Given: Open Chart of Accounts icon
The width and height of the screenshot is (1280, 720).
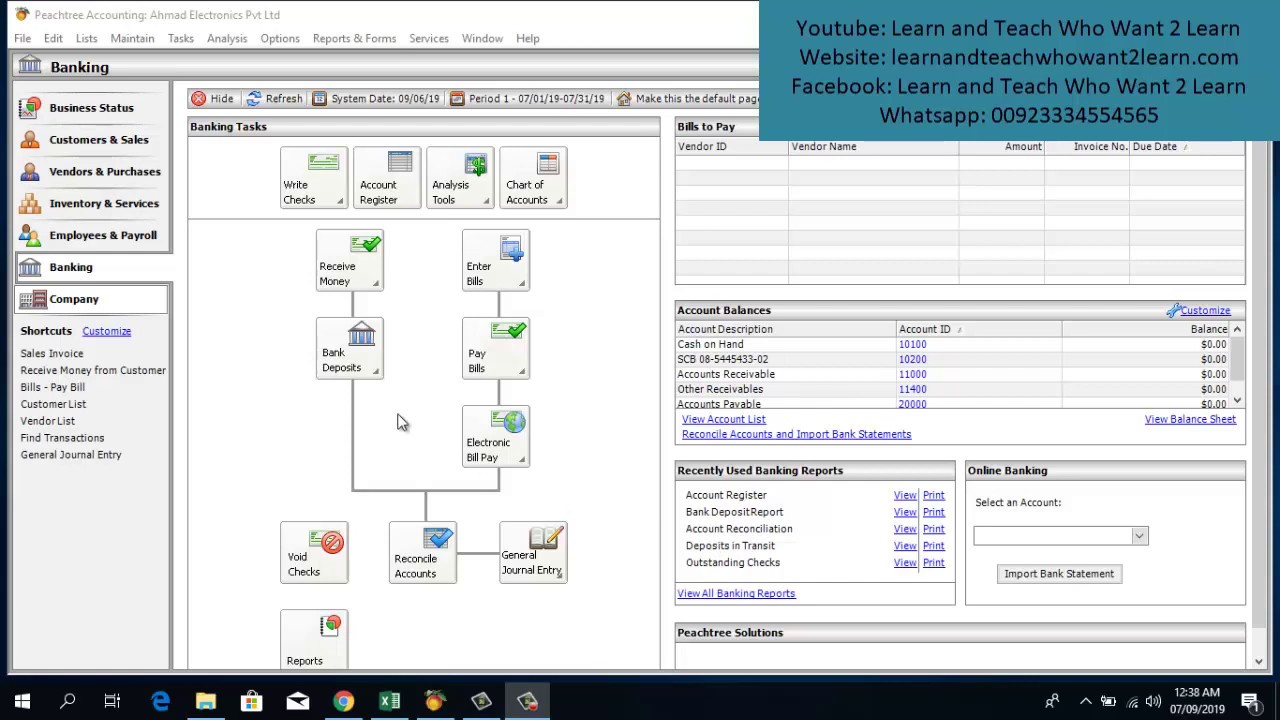Looking at the screenshot, I should click(533, 178).
